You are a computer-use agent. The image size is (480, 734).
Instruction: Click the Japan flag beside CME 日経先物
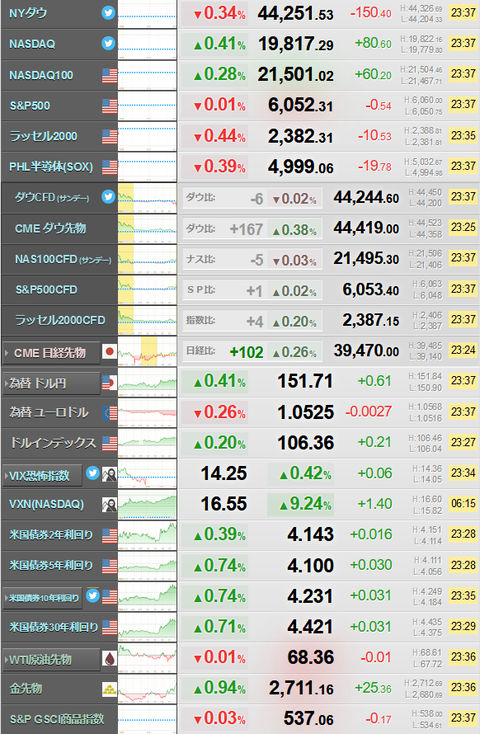(x=110, y=352)
